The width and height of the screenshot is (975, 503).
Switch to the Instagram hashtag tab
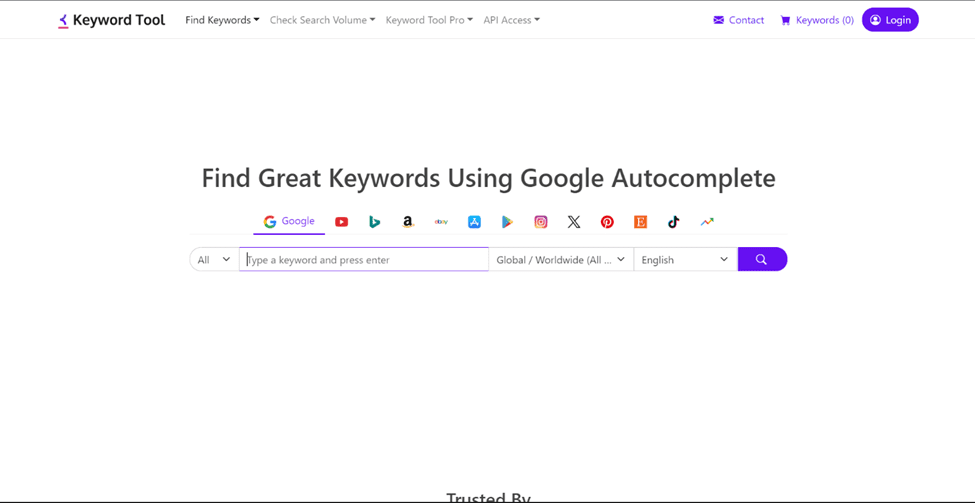tap(541, 222)
